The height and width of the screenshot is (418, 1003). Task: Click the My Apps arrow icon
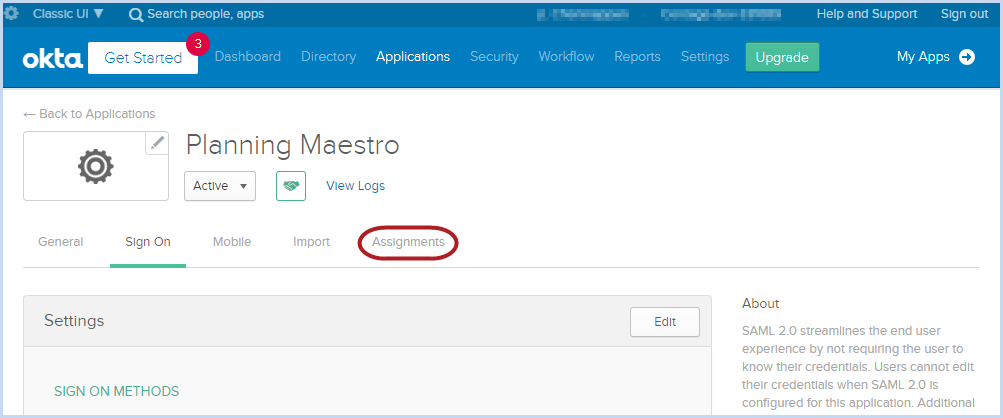click(967, 57)
